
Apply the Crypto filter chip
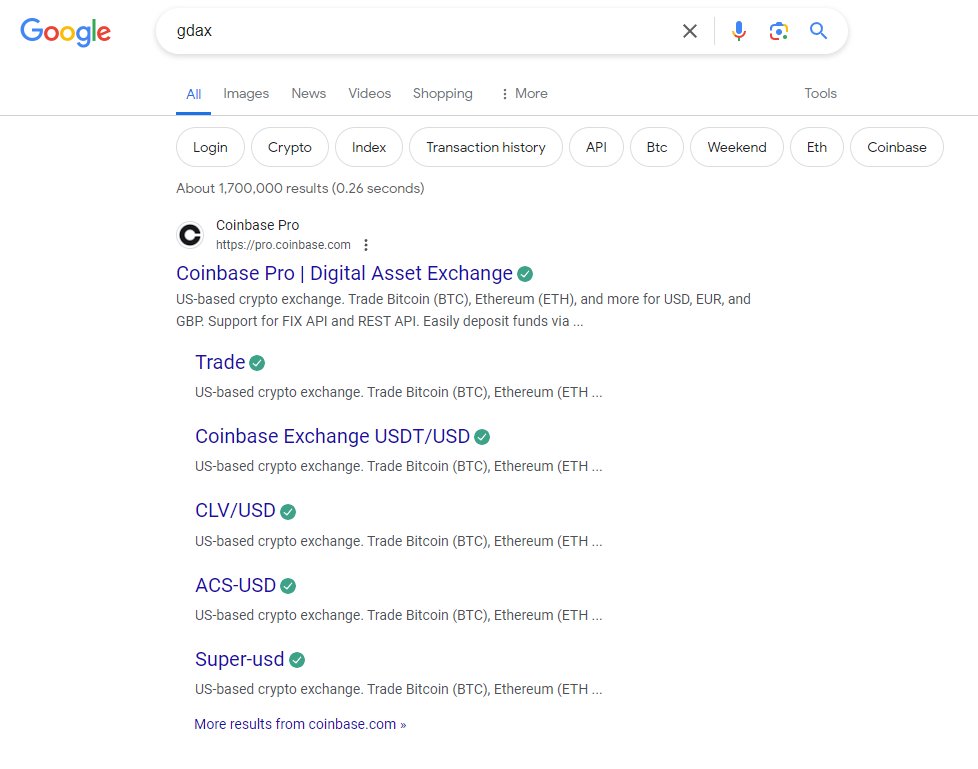pyautogui.click(x=289, y=147)
